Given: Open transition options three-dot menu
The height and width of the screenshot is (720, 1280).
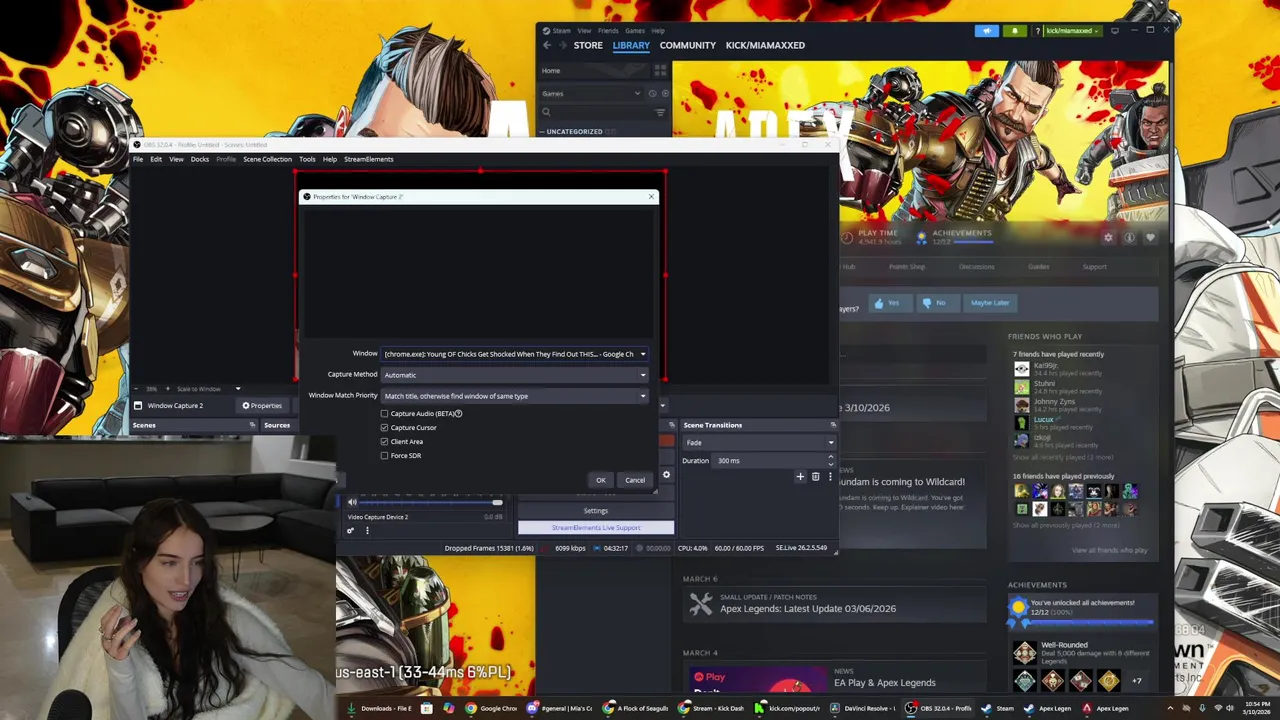Looking at the screenshot, I should [x=829, y=477].
